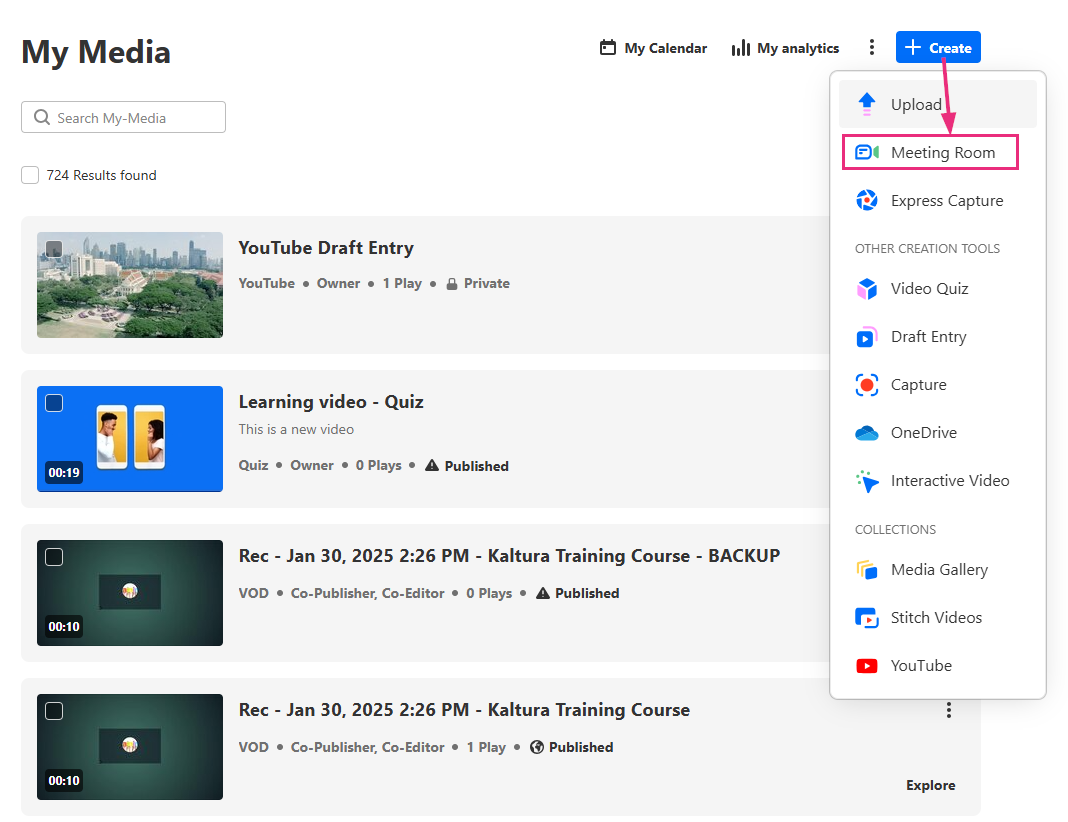Viewport: 1068px width, 822px height.
Task: Click the Stitch Videos icon
Action: pos(866,618)
